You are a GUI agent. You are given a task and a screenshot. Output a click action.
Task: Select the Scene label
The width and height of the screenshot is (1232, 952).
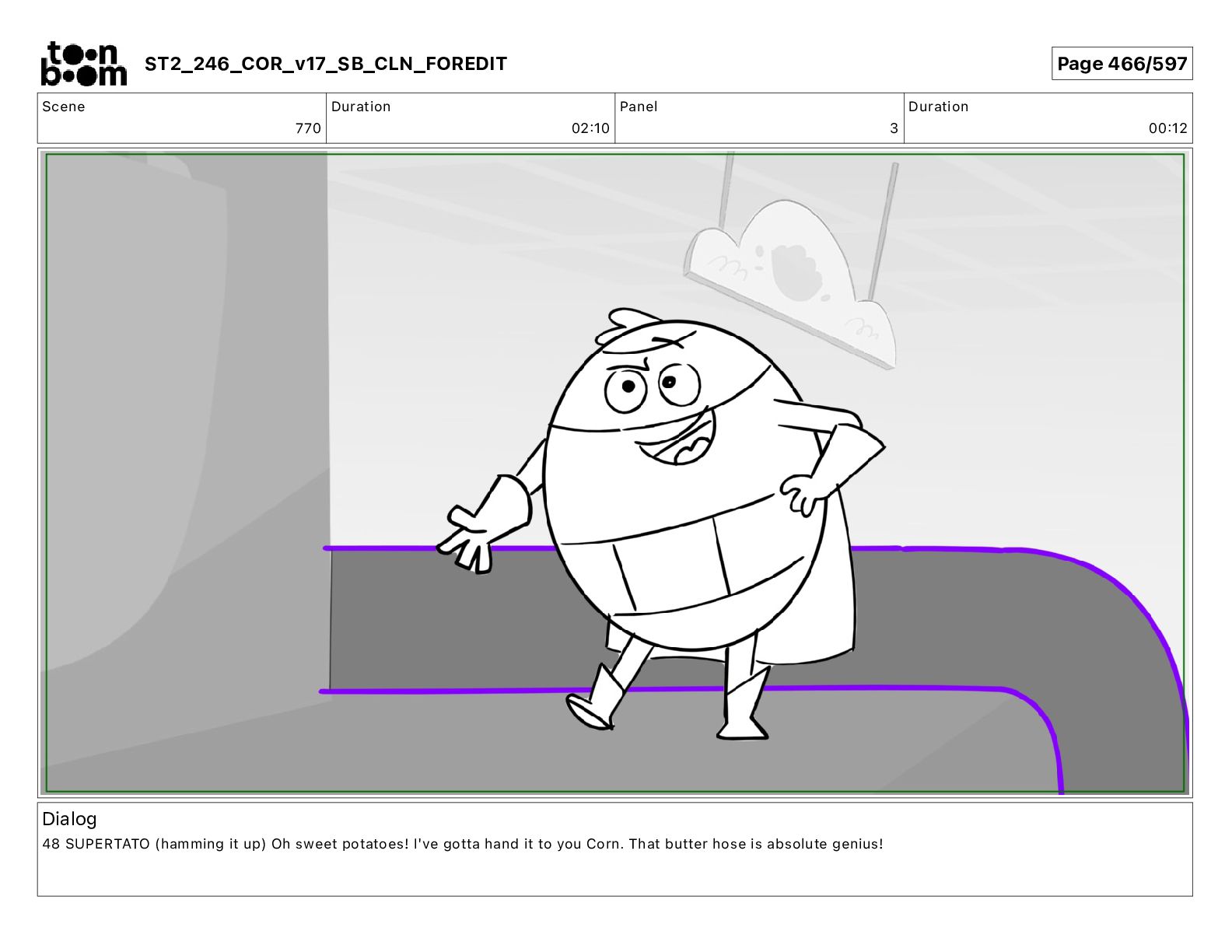(64, 107)
